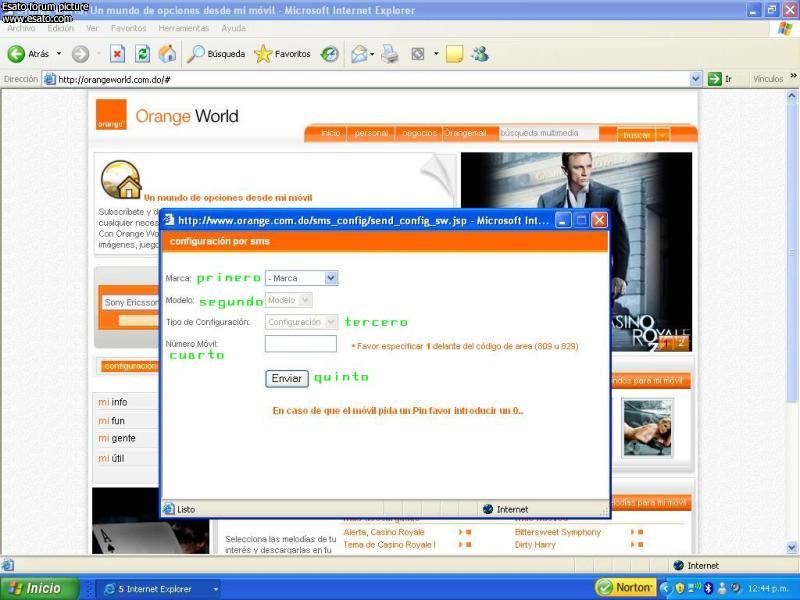This screenshot has width=800, height=600.
Task: Open the Herramientas menu
Action: 184,29
